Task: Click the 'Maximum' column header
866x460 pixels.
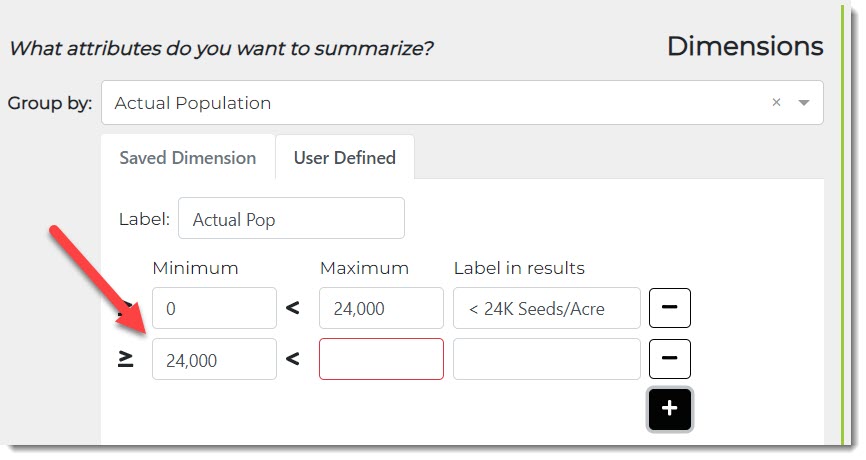Action: (364, 268)
